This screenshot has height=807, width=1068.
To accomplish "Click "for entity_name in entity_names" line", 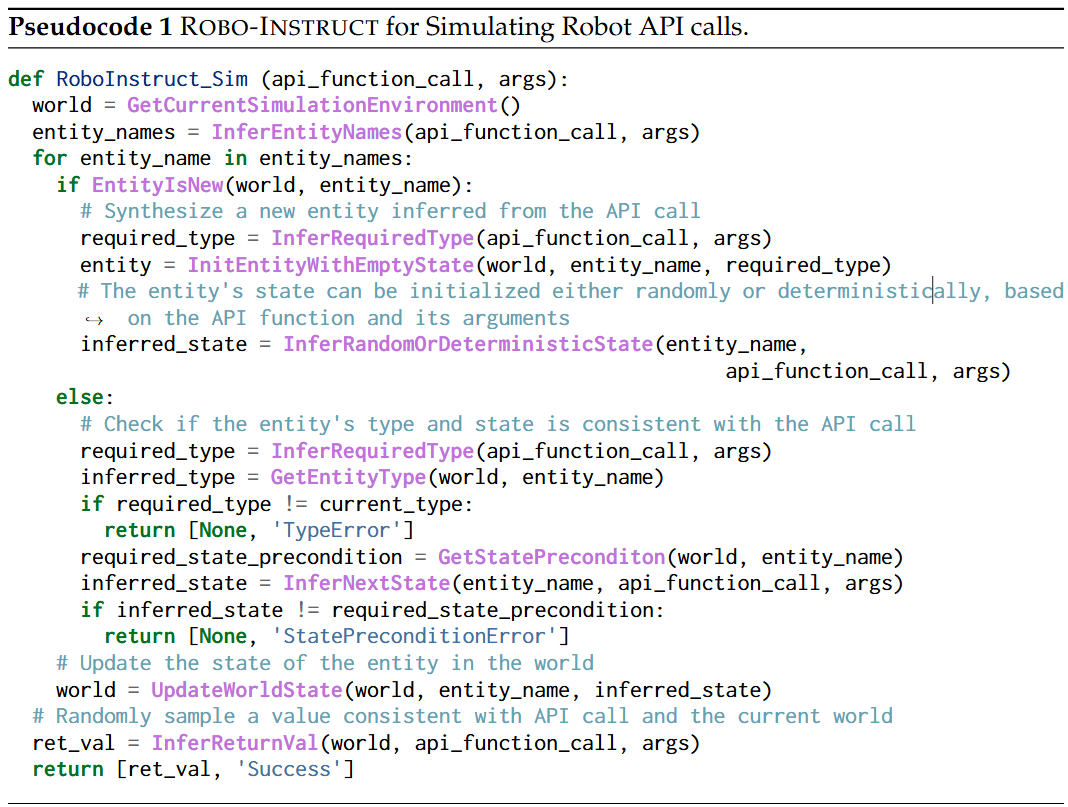I will [x=223, y=159].
